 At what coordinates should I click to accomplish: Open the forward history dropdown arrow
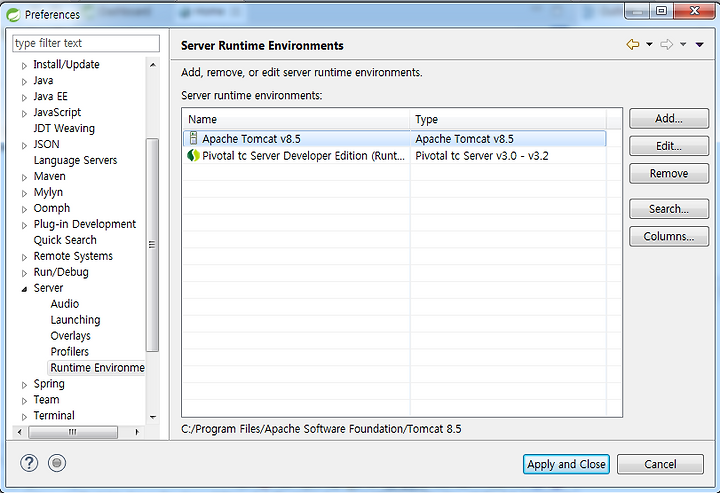[x=683, y=45]
